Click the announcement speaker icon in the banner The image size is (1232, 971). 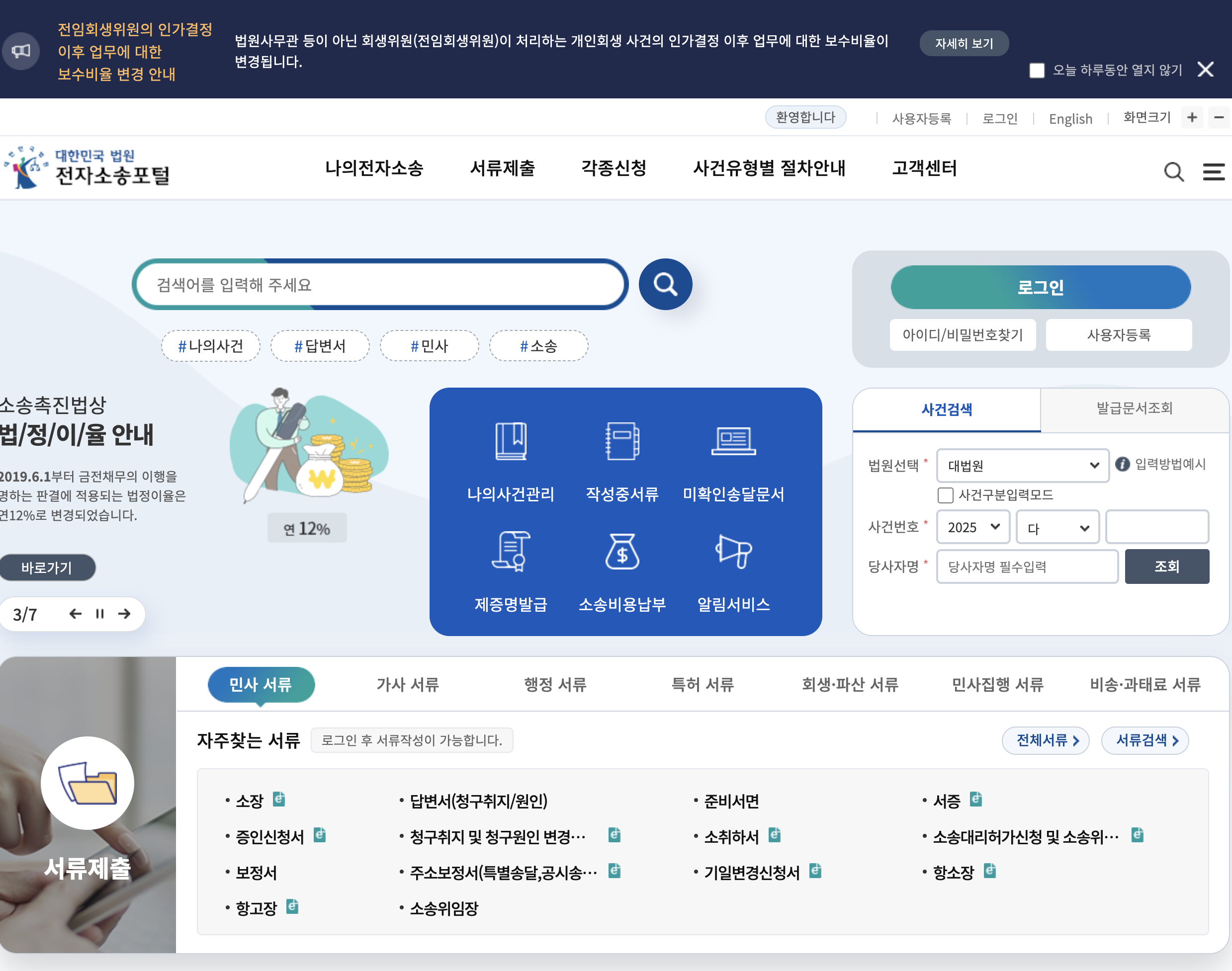click(x=21, y=51)
